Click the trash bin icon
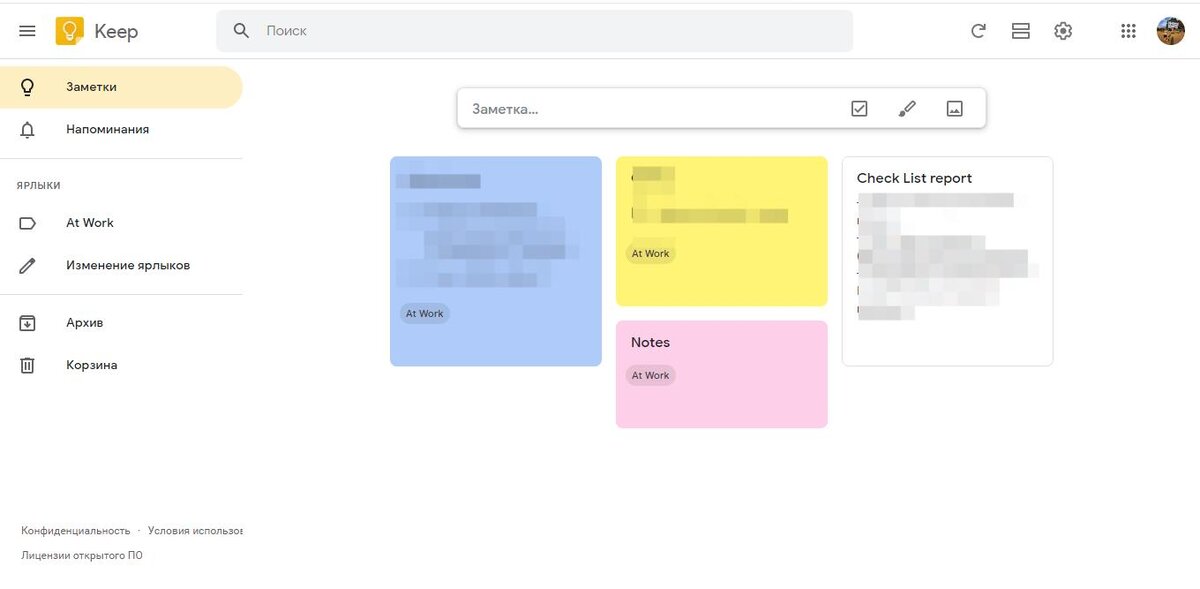Viewport: 1200px width, 589px height. coord(27,365)
